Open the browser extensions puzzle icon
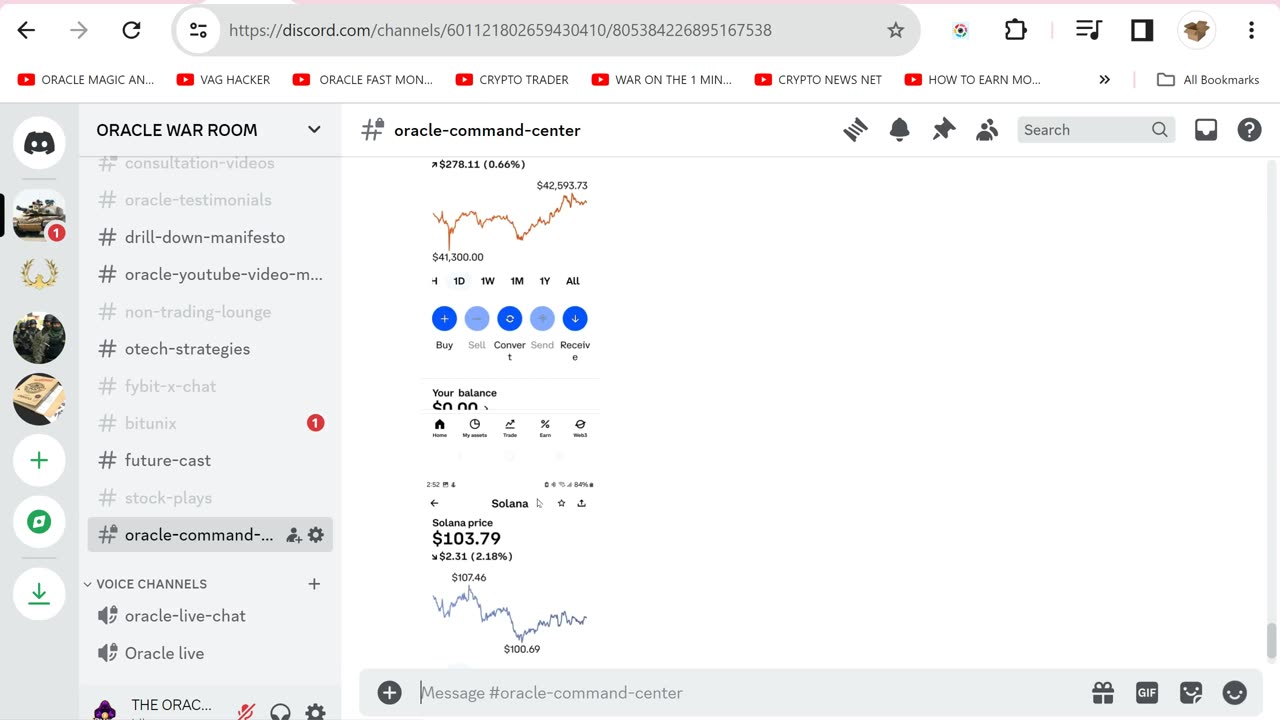The image size is (1280, 720). (1015, 30)
